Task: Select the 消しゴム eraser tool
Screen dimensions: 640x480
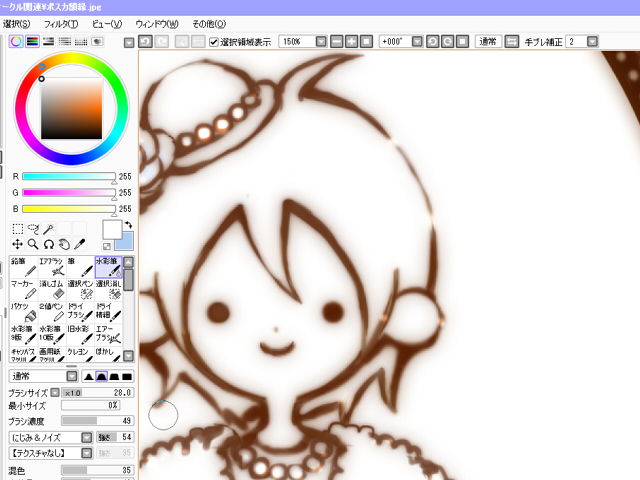Action: point(52,289)
